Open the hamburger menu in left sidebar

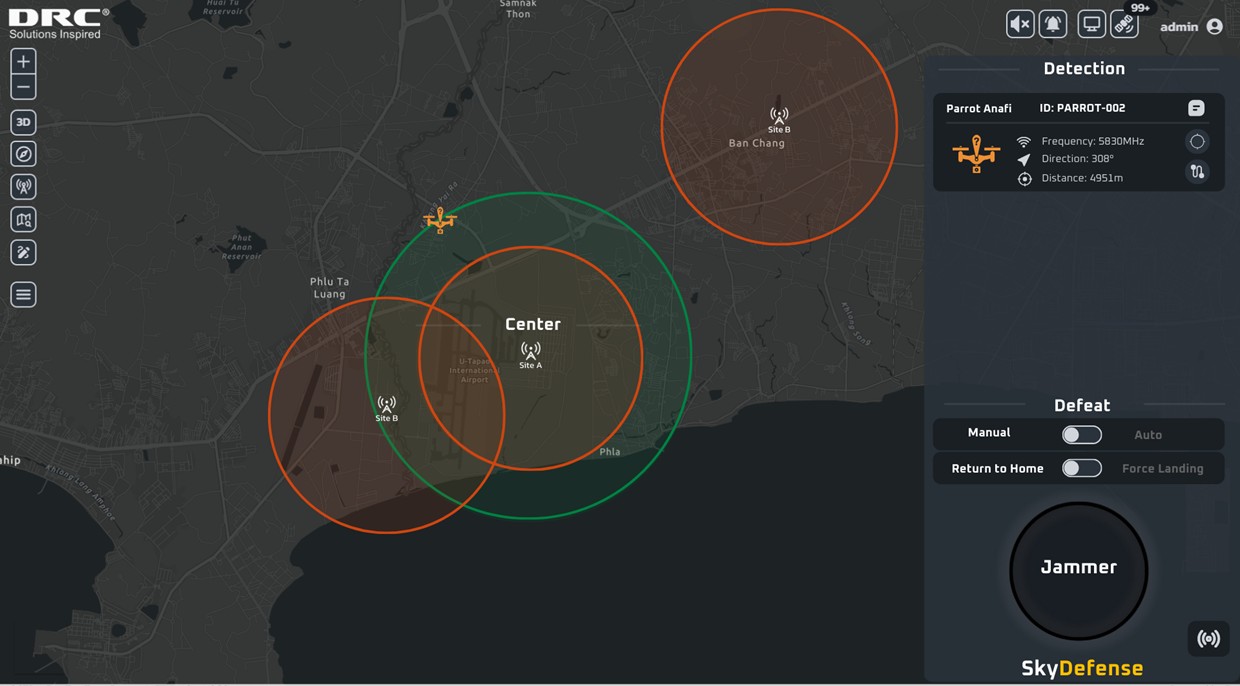(x=23, y=295)
